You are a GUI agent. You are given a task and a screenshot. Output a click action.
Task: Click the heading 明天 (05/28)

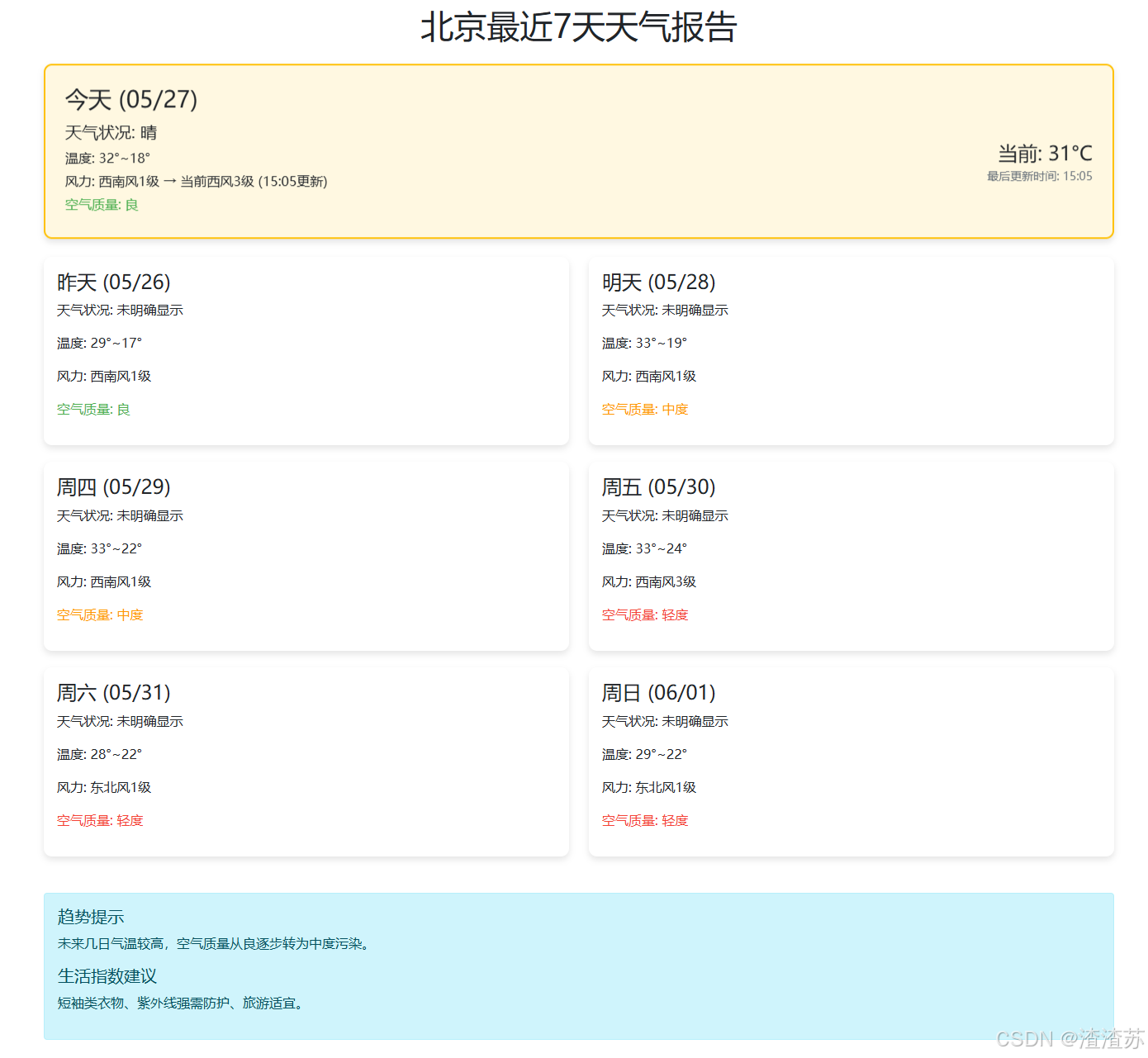(x=659, y=282)
